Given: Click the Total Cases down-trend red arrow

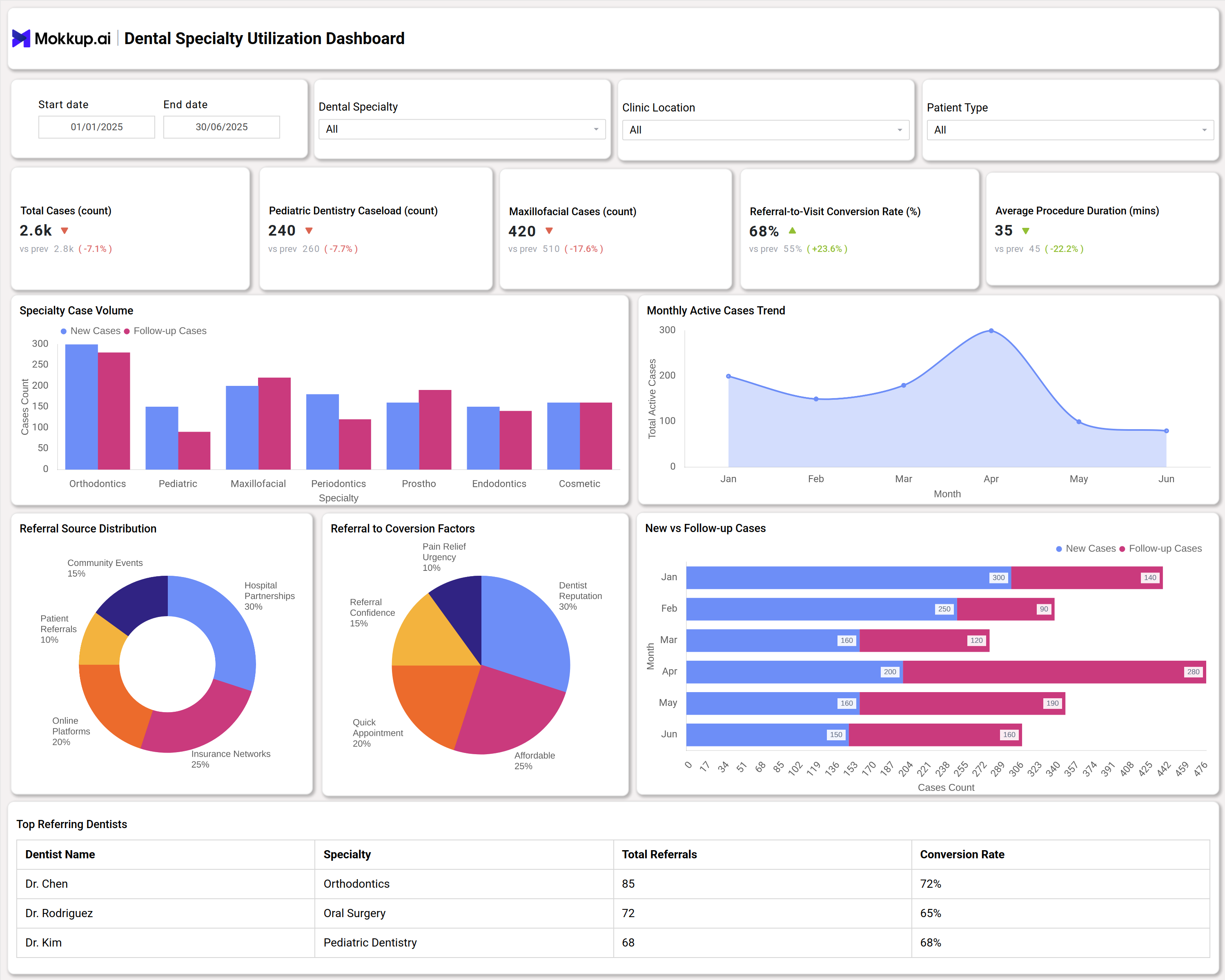Looking at the screenshot, I should [65, 231].
